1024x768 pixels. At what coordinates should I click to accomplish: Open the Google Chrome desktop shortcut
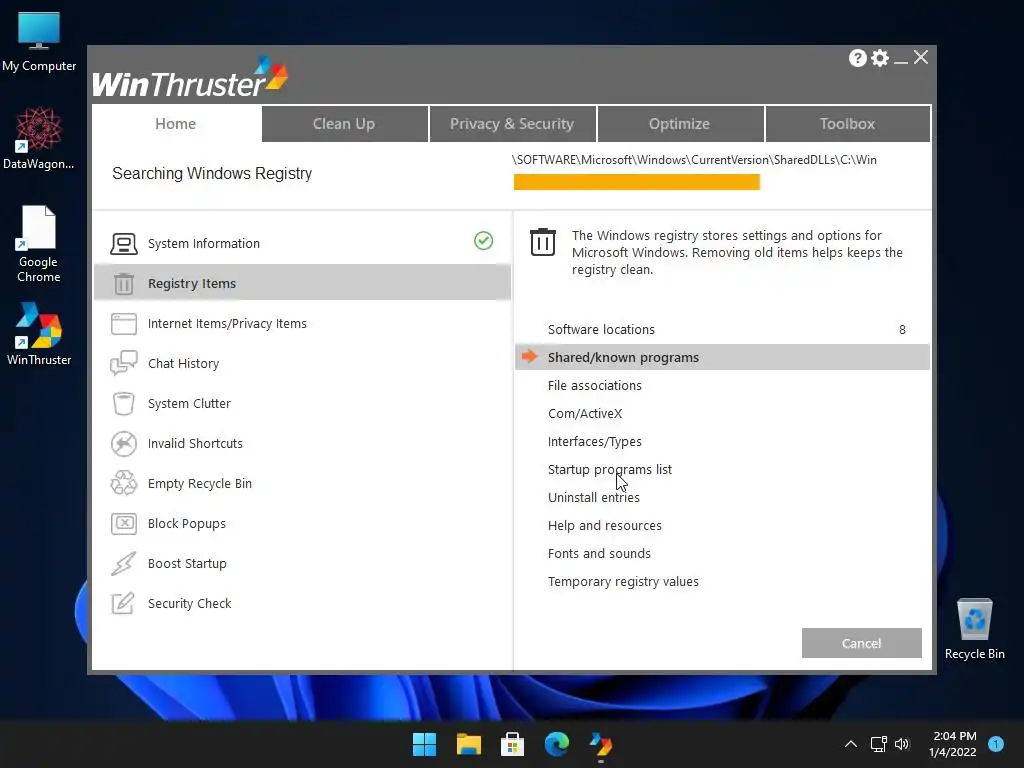(39, 244)
